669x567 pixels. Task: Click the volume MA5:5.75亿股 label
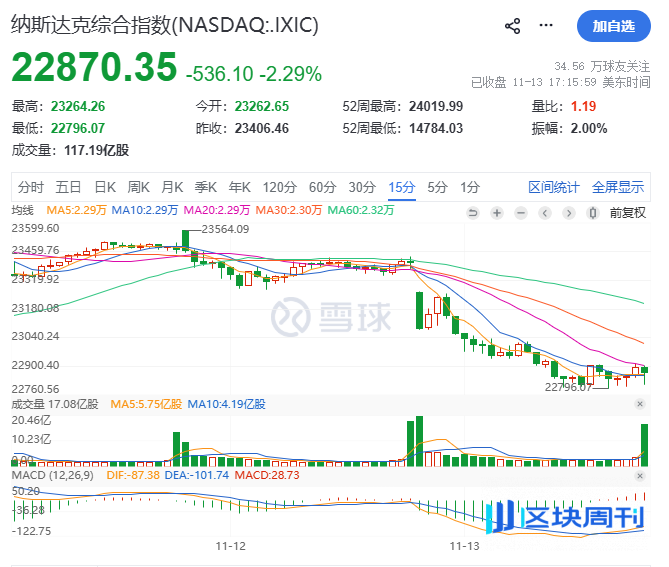pyautogui.click(x=146, y=404)
